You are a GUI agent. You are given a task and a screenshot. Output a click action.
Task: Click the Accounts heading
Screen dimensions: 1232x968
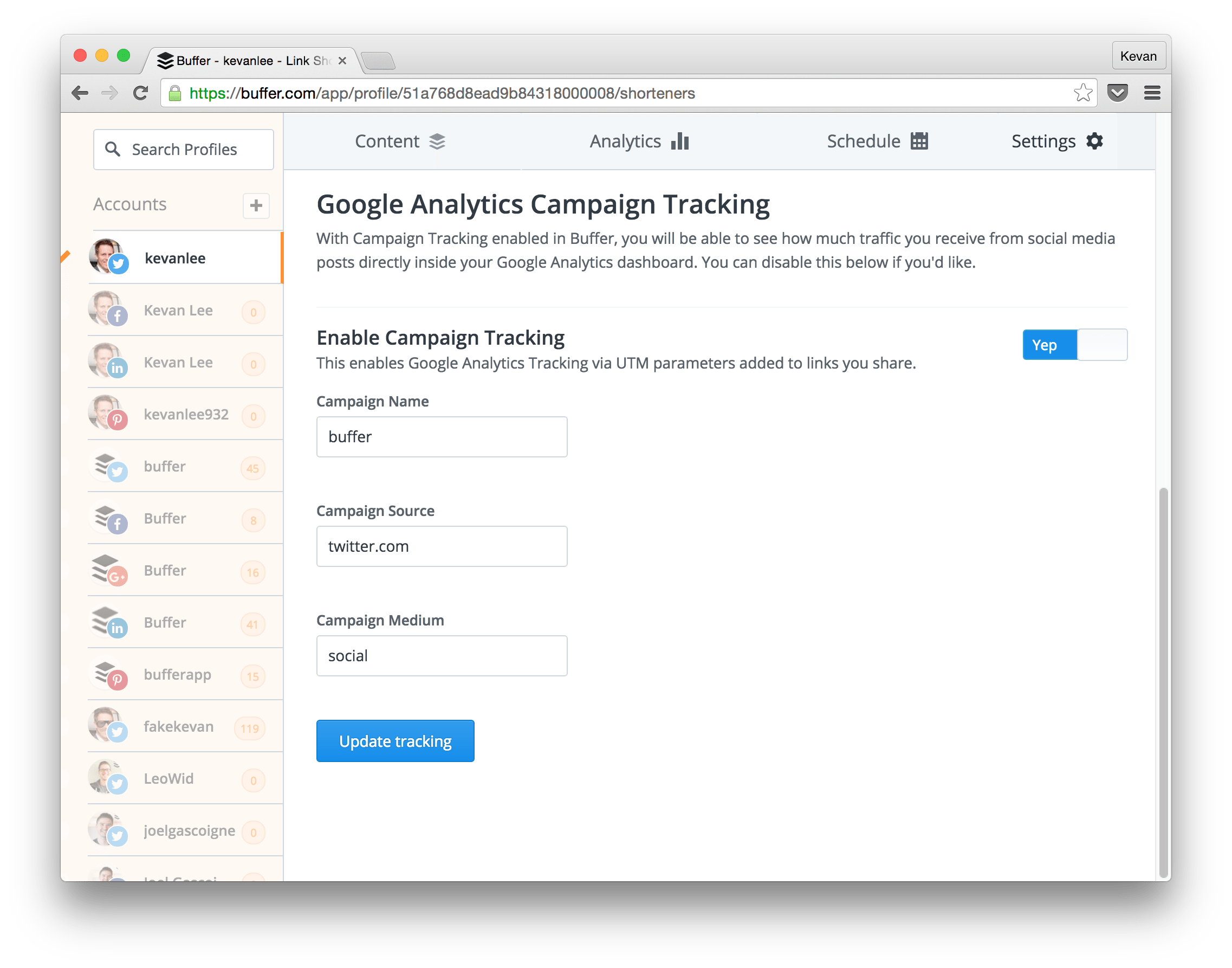pos(129,204)
